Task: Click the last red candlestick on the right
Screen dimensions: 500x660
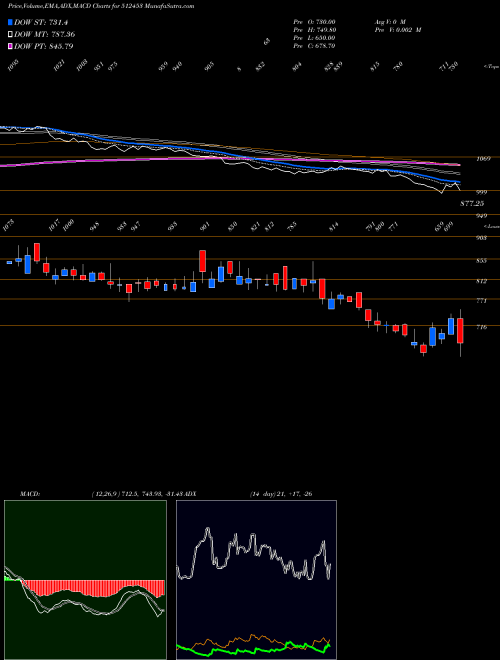Action: coord(460,331)
